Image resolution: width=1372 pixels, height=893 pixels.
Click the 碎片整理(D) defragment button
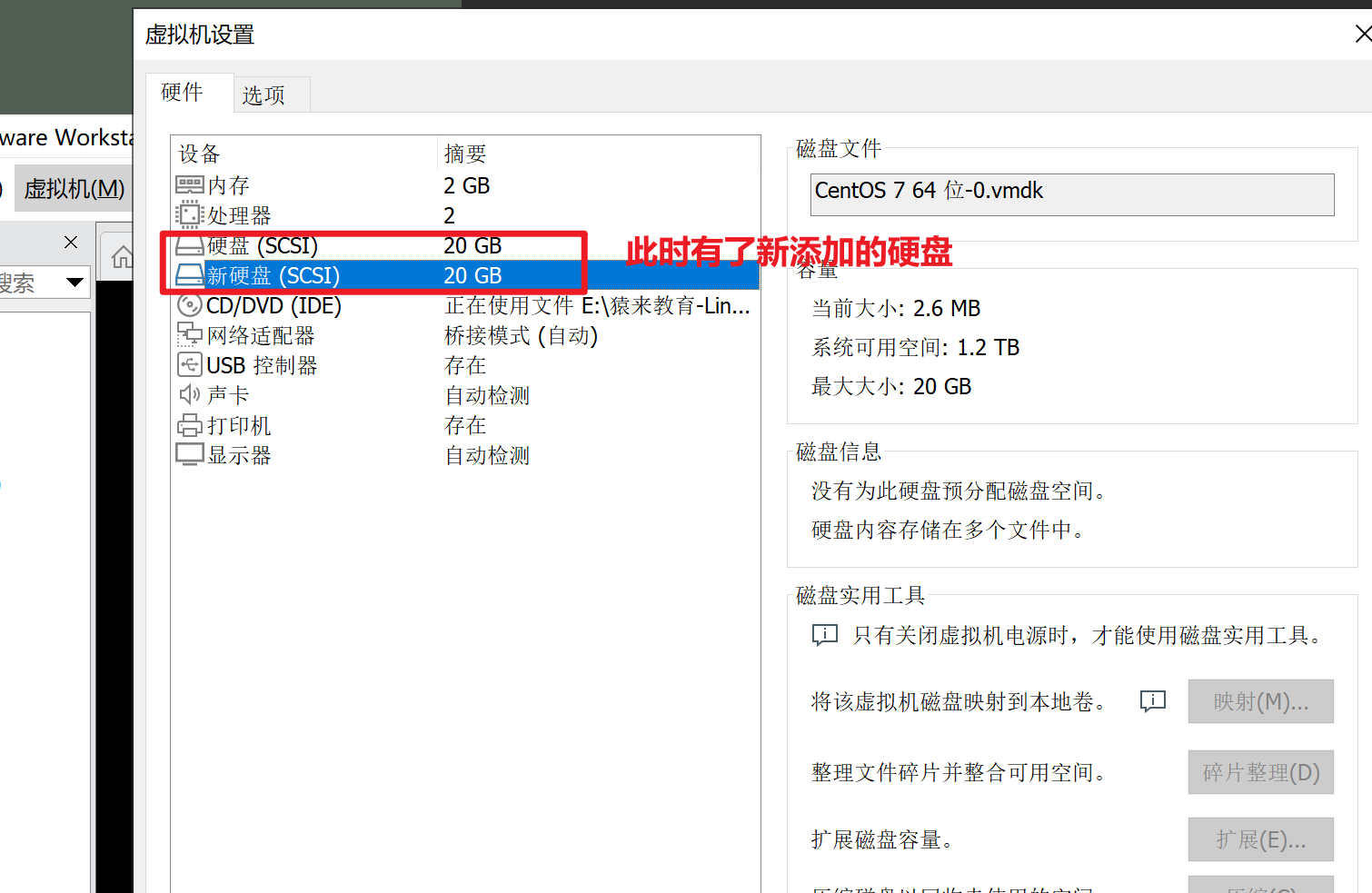(1260, 771)
